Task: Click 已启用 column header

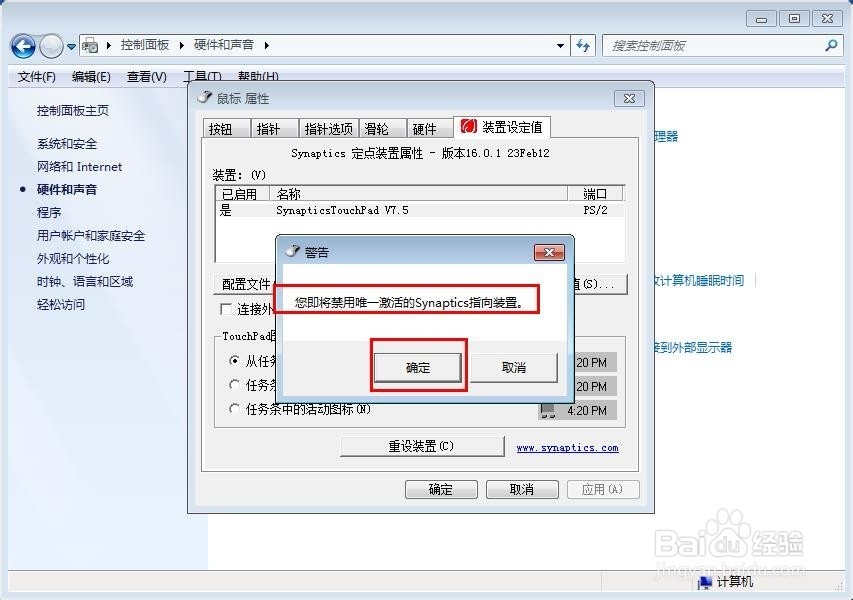Action: point(243,194)
